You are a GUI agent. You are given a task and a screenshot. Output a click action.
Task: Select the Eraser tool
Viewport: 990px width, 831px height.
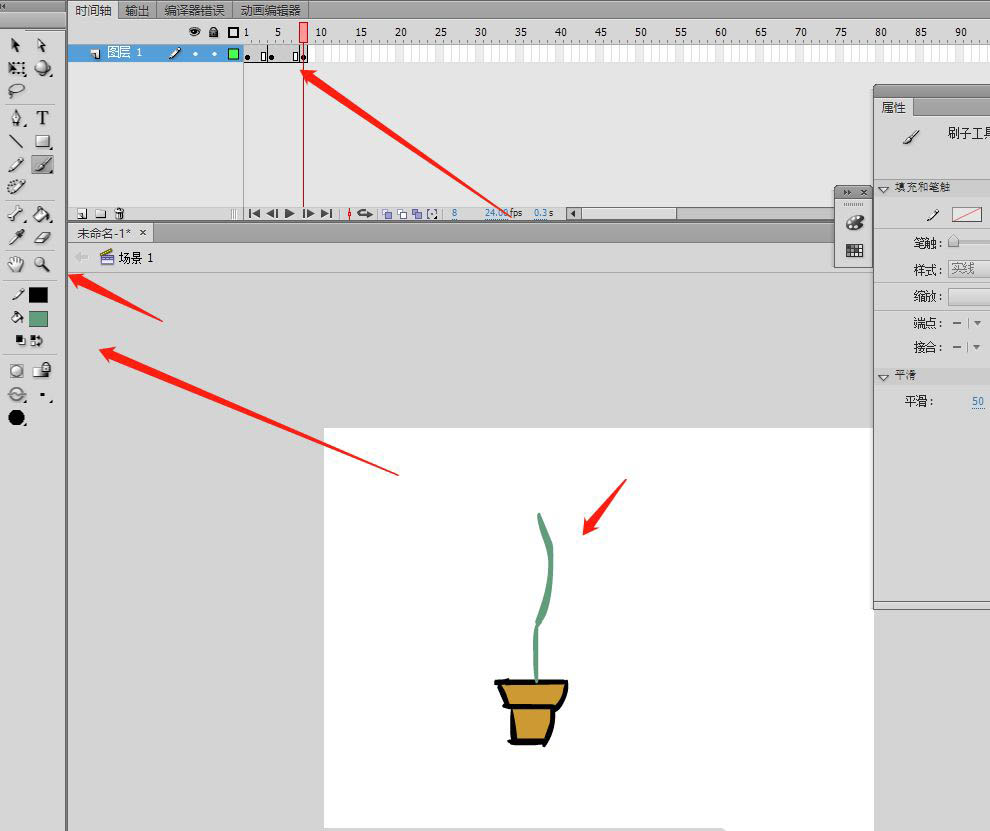42,238
